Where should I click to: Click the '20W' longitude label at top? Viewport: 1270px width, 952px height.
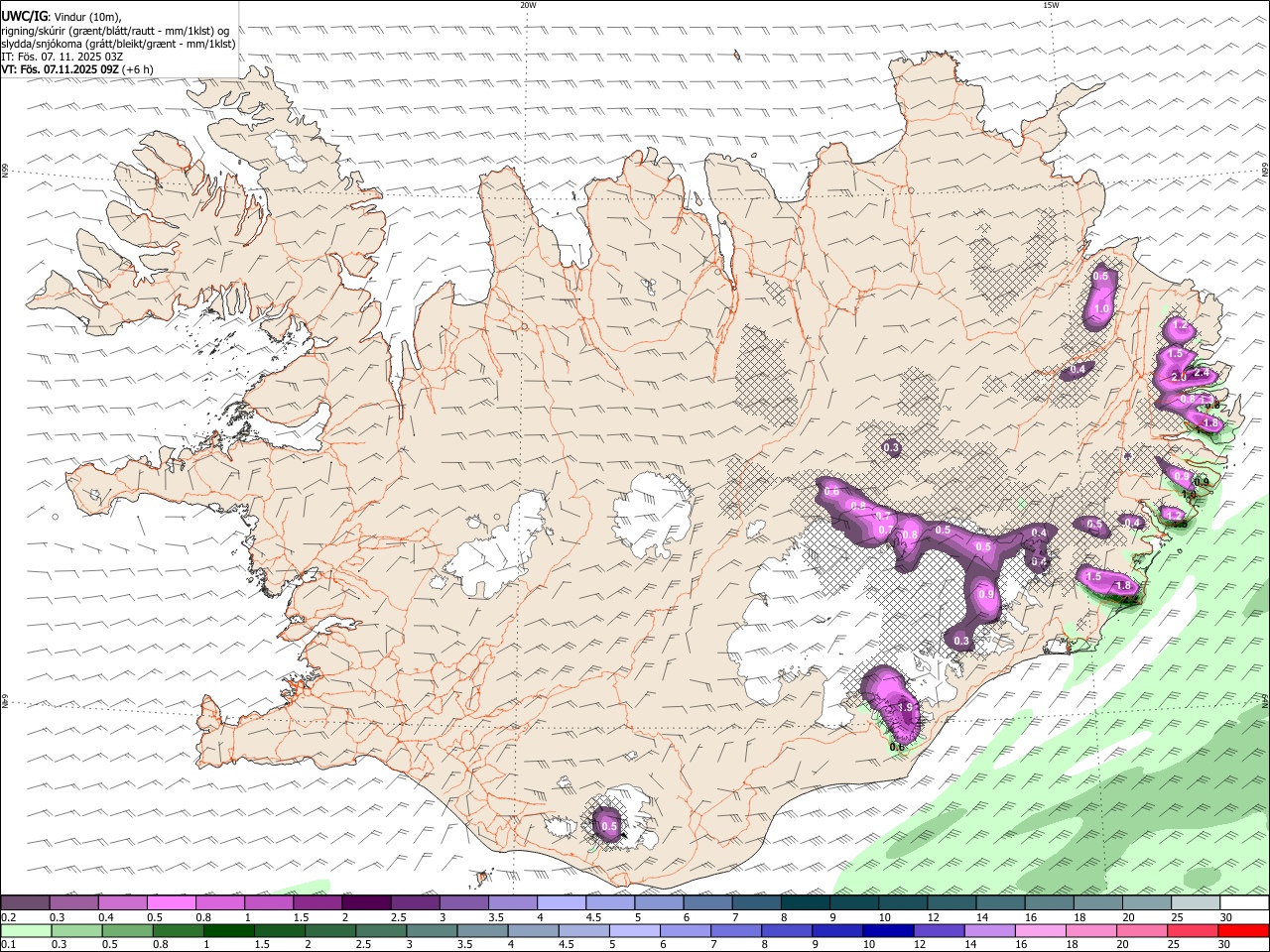(528, 5)
